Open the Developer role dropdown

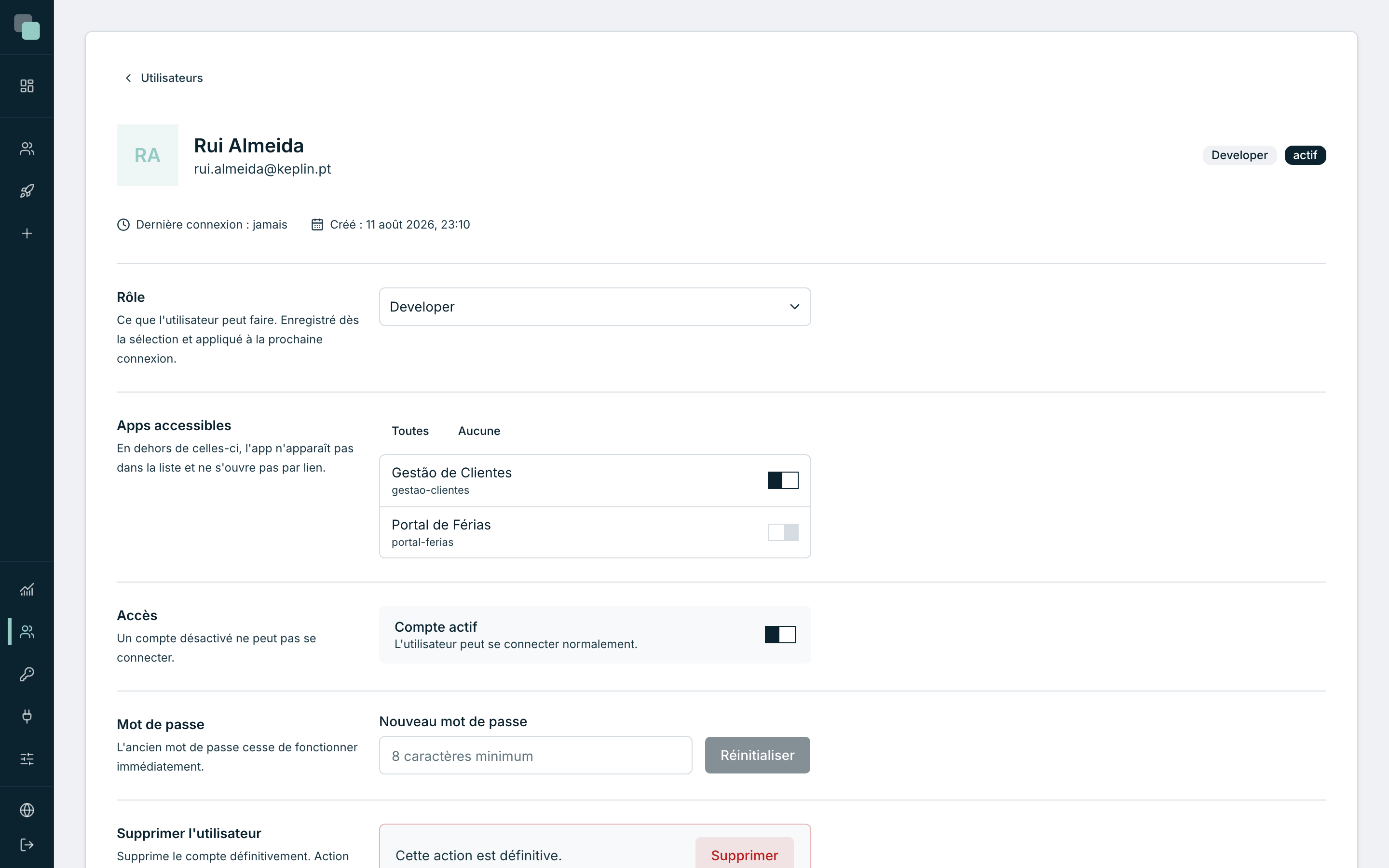click(x=595, y=307)
